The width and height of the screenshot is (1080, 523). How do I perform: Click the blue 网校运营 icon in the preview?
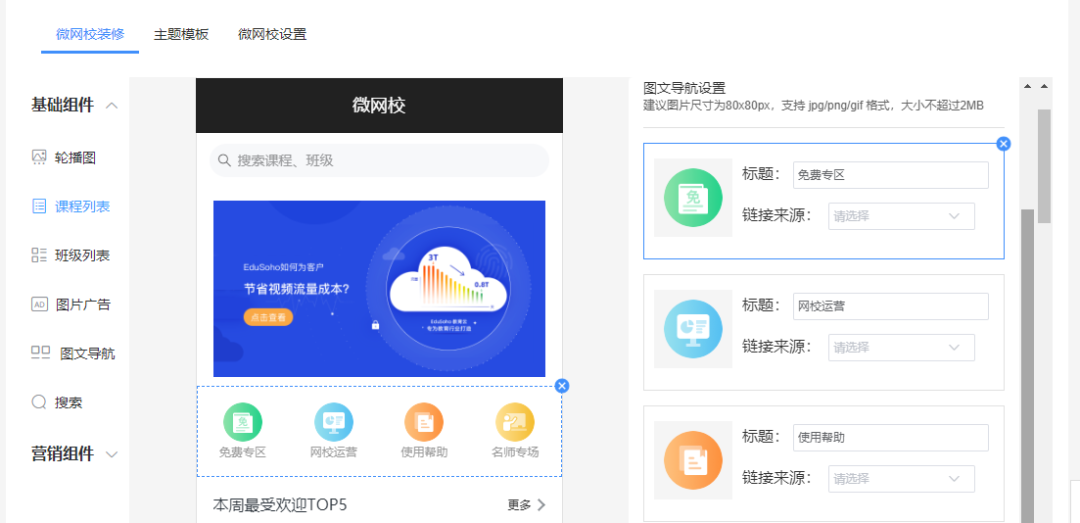click(x=333, y=422)
